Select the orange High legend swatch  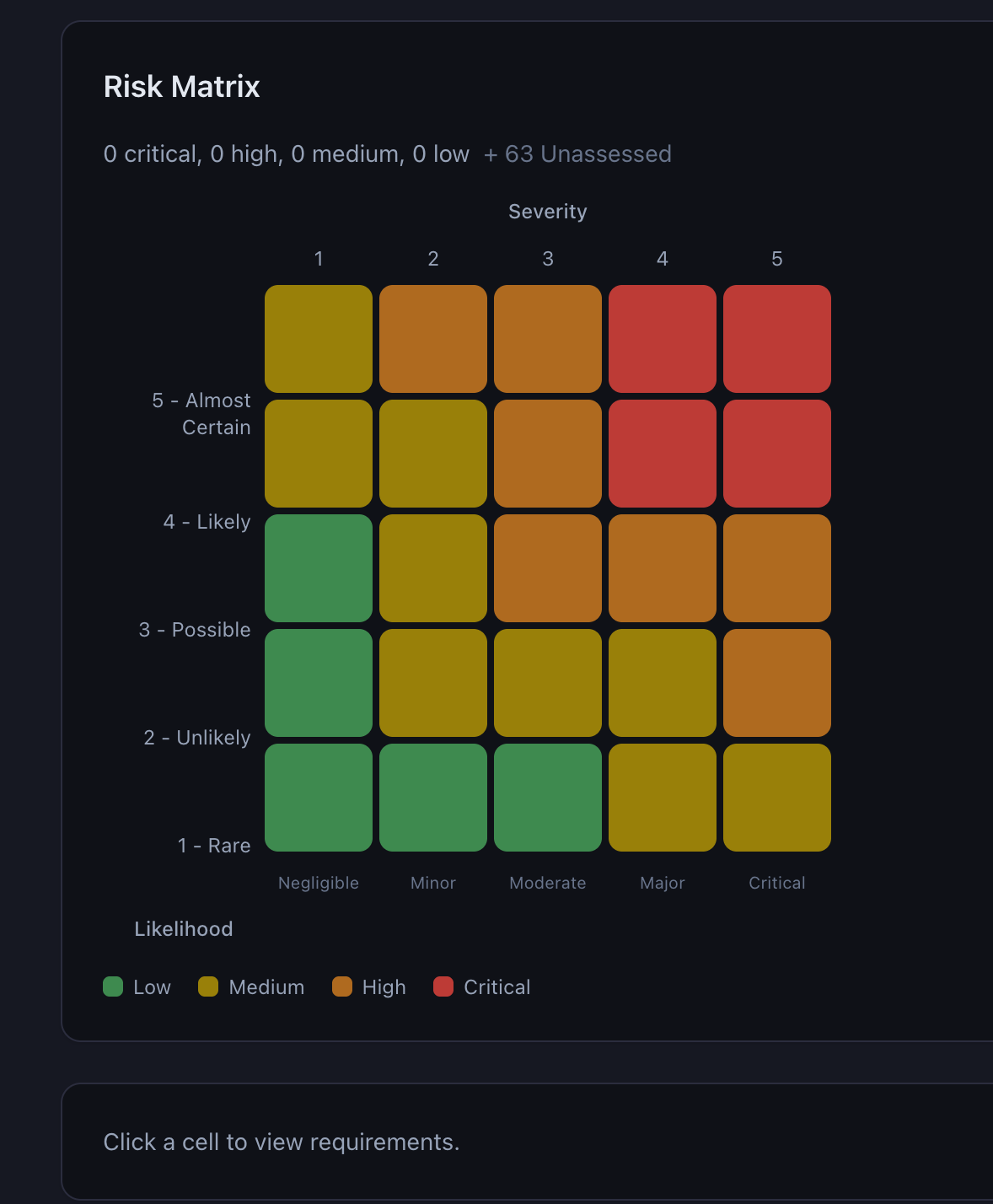click(342, 986)
